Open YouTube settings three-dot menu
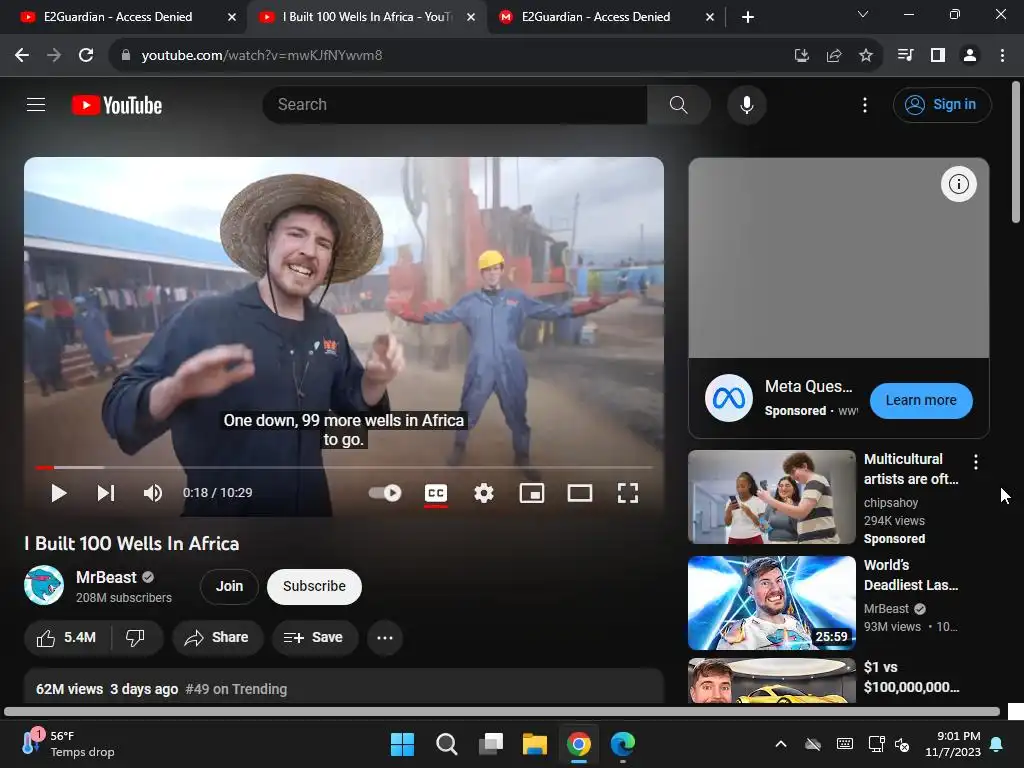Screen dimensions: 1024x768 (x=865, y=104)
